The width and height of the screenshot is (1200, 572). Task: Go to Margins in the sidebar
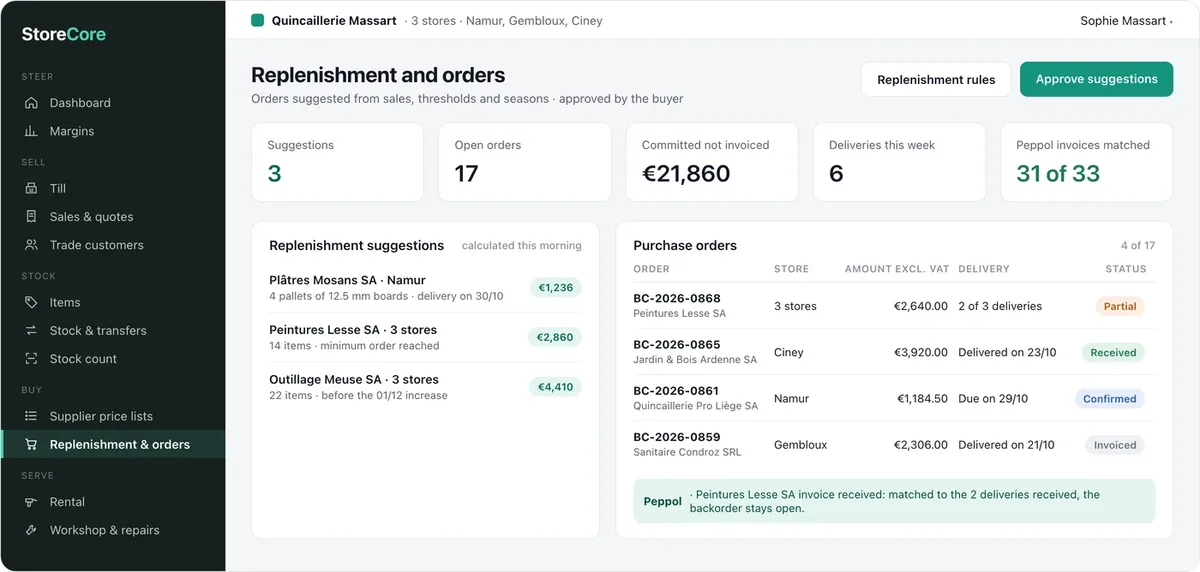coord(113,131)
